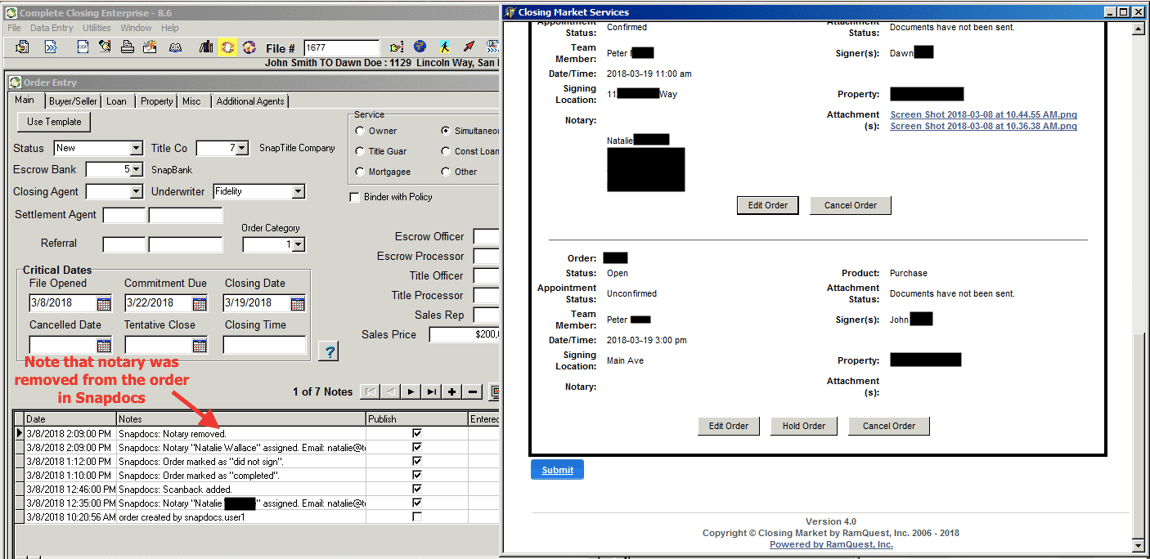Open the Window menu
Image resolution: width=1150 pixels, height=559 pixels.
coord(136,28)
